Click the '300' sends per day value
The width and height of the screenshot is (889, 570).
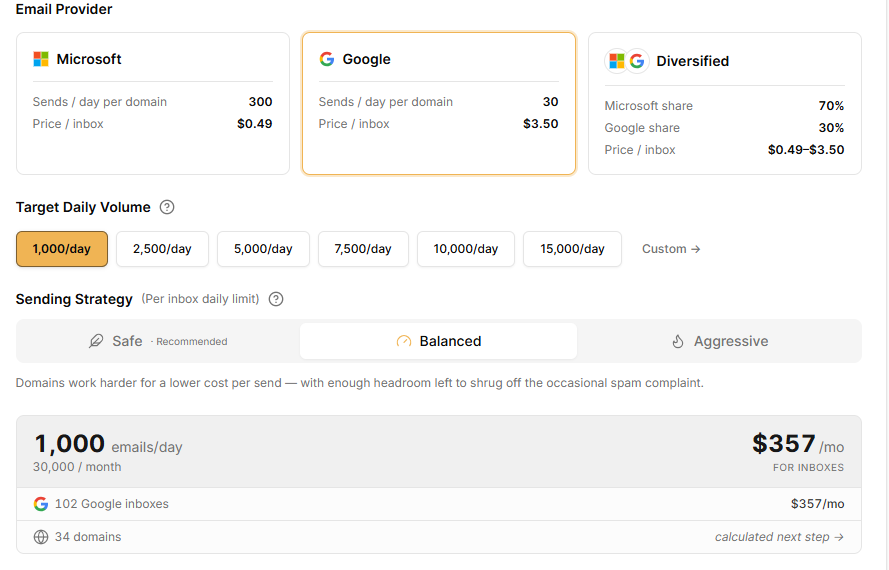click(260, 102)
